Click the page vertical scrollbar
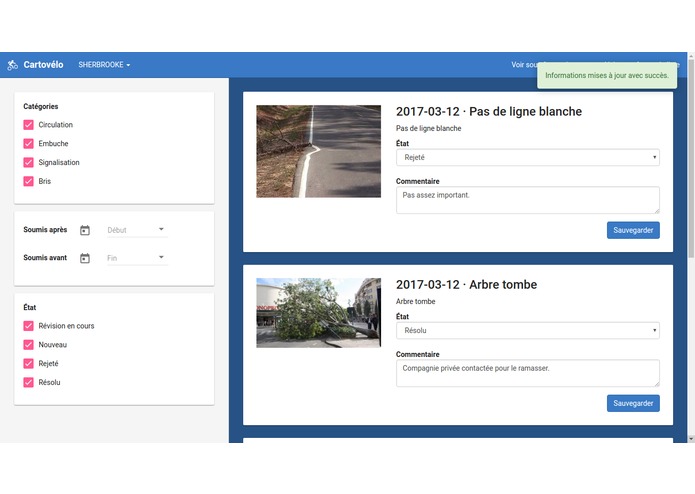Screen dimensions: 695x494 [x=691, y=159]
